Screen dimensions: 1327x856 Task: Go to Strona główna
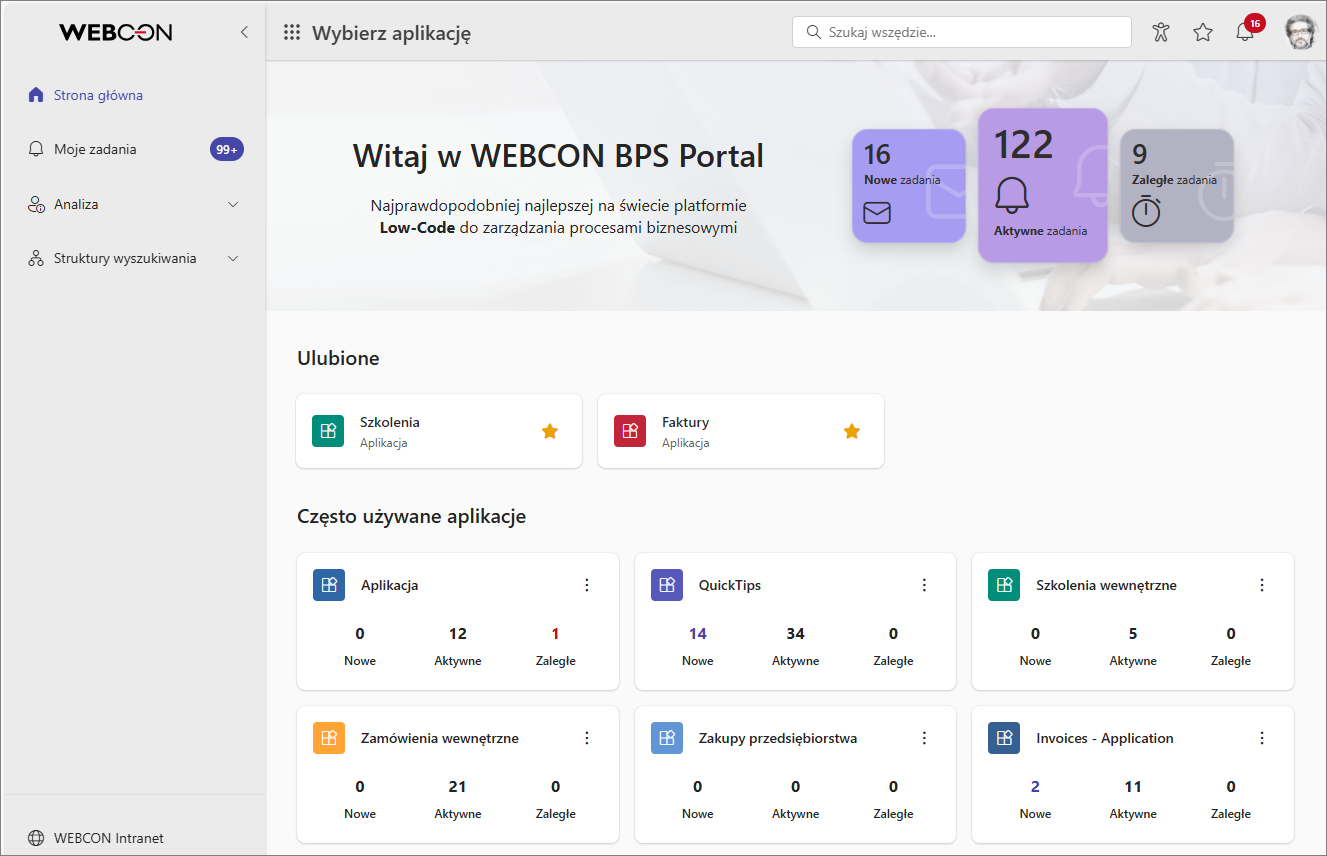coord(98,95)
